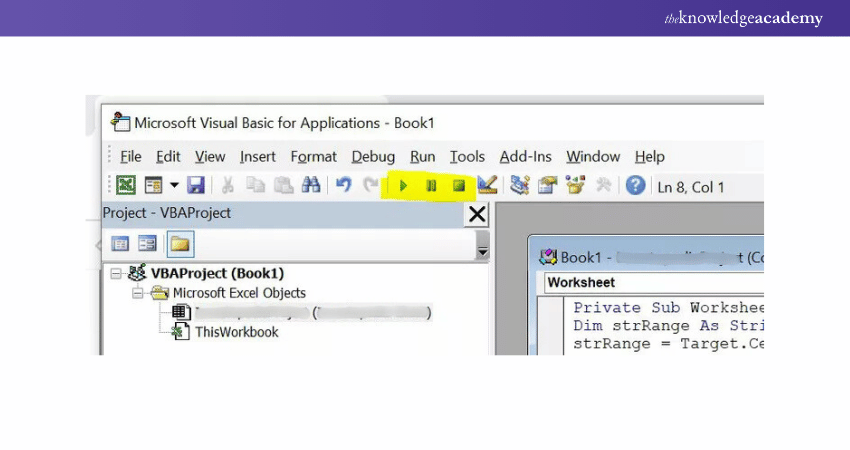Click the Book1 code window title bar
Image resolution: width=850 pixels, height=450 pixels.
click(x=646, y=256)
